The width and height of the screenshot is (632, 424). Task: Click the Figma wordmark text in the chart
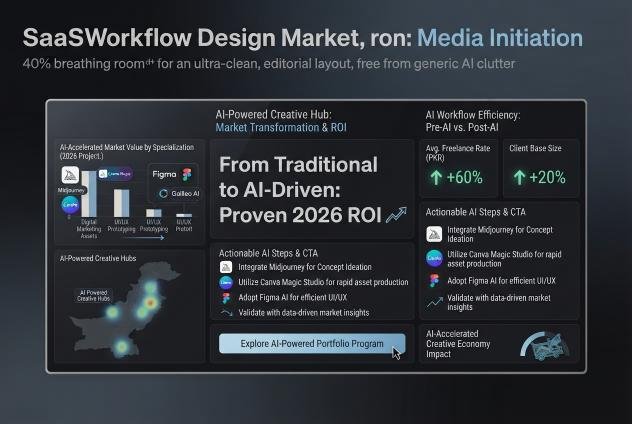(x=164, y=175)
